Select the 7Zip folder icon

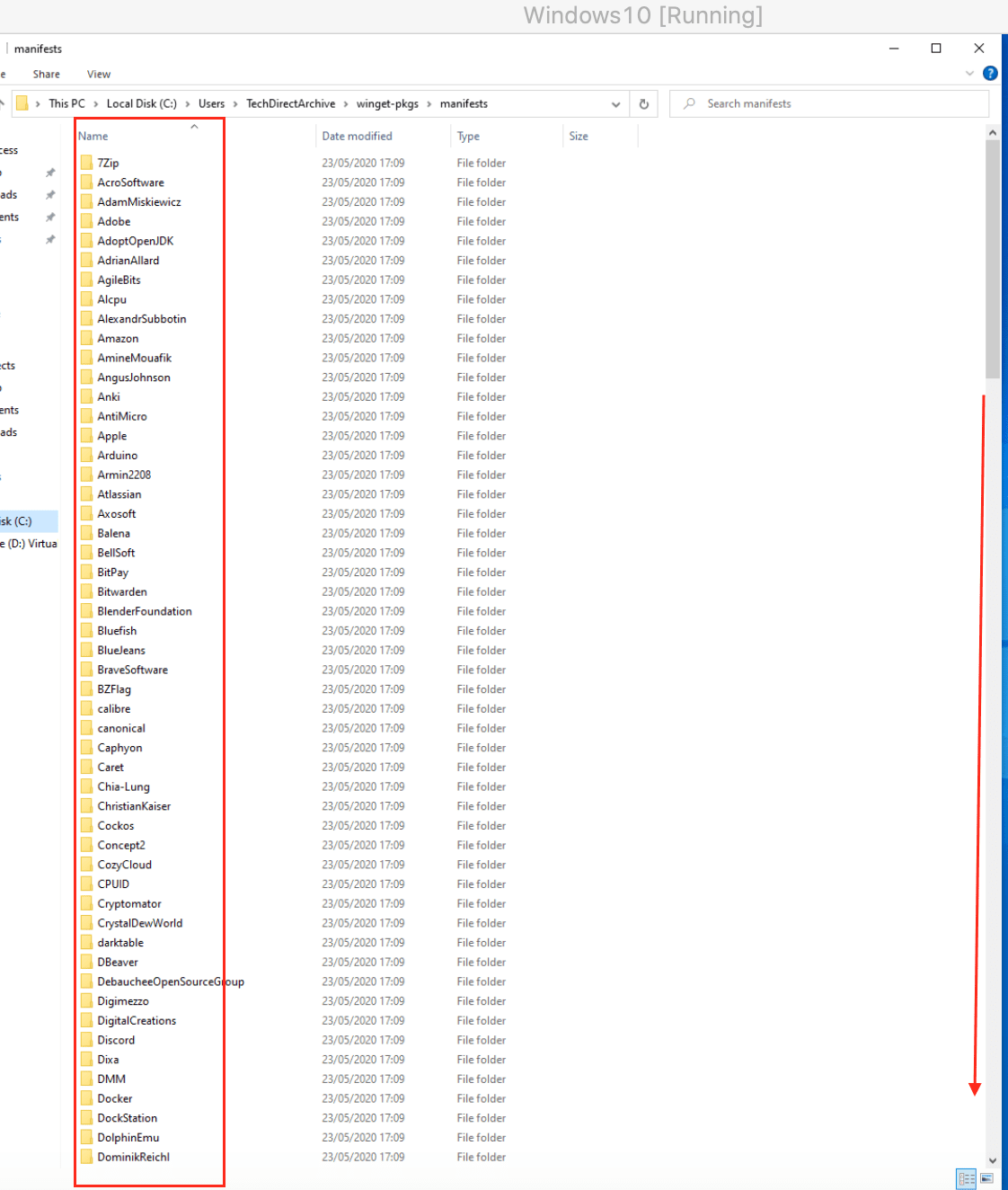click(x=86, y=163)
